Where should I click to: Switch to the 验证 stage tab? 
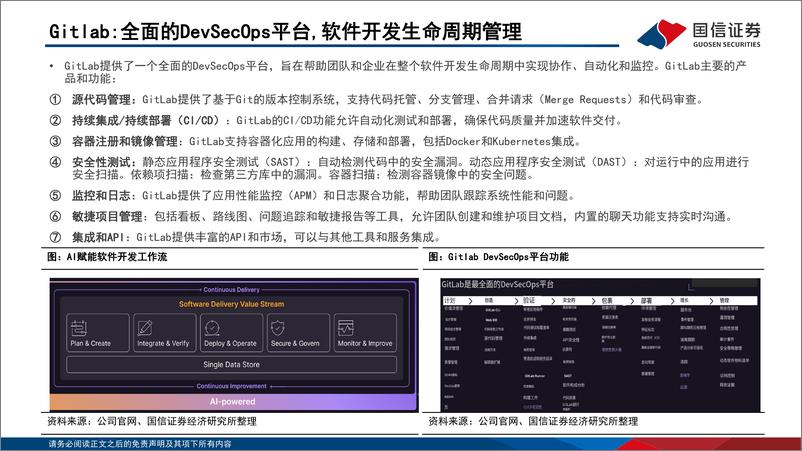[x=529, y=301]
